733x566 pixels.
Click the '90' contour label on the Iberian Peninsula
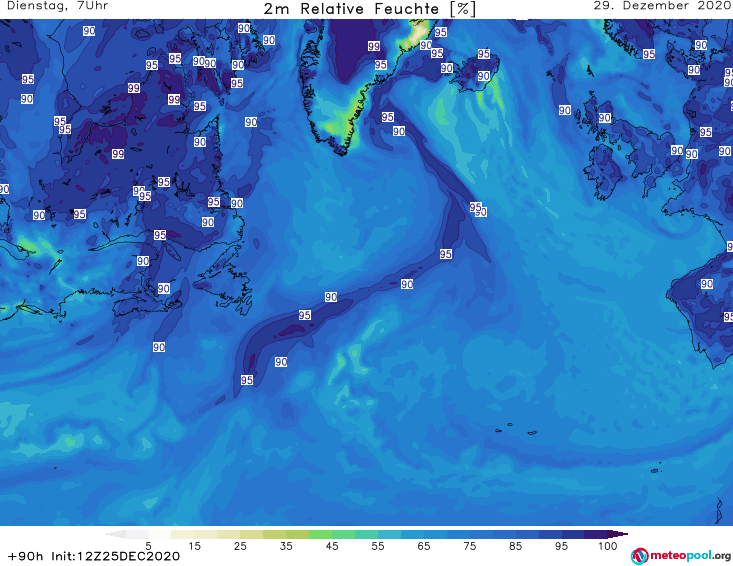tap(707, 284)
